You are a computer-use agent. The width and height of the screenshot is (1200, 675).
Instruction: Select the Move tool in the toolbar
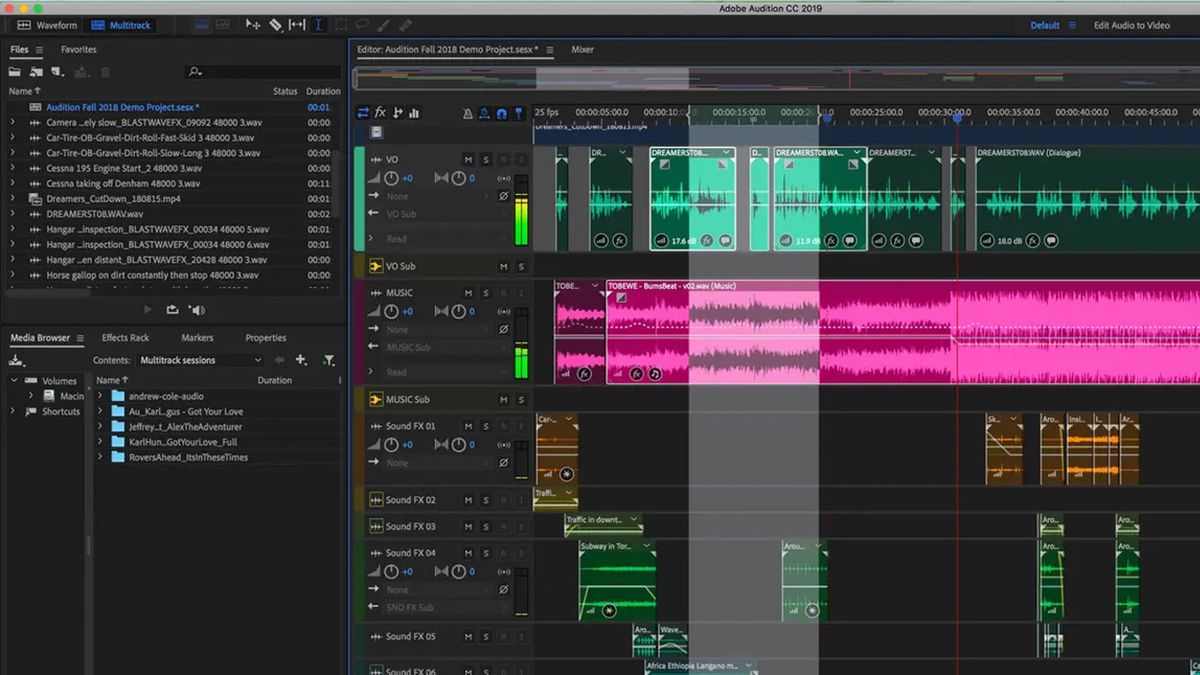(253, 24)
